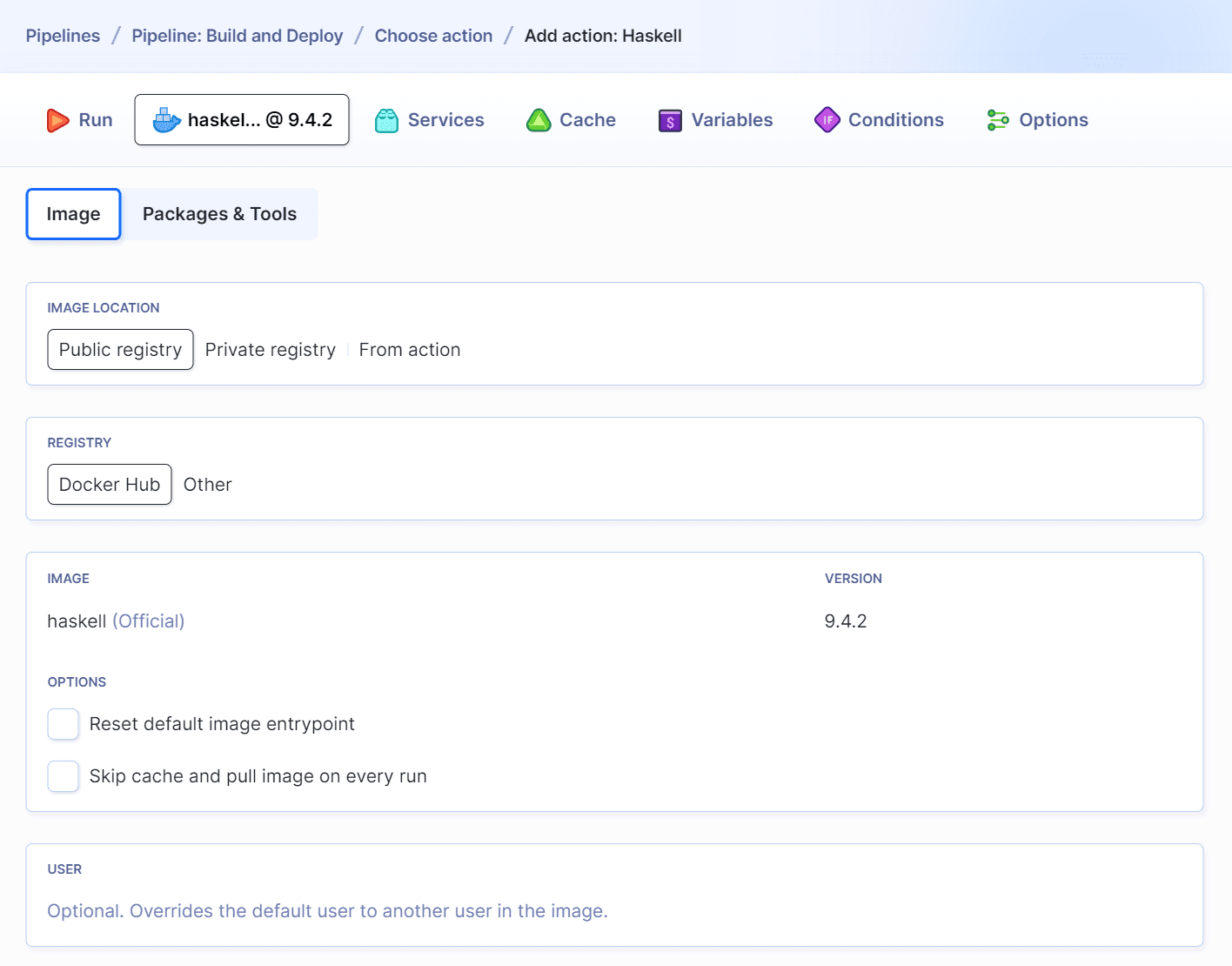Viewport: 1232px width, 966px height.
Task: Enable Reset default image entrypoint
Action: [63, 724]
